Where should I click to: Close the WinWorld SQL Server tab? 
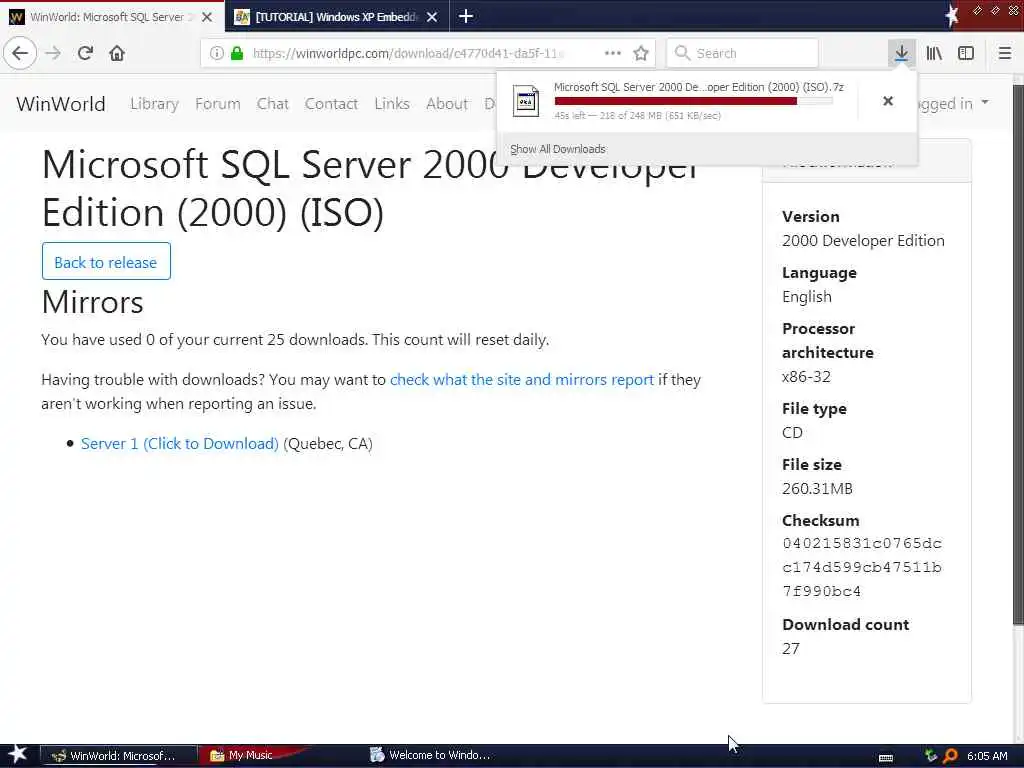tap(207, 17)
